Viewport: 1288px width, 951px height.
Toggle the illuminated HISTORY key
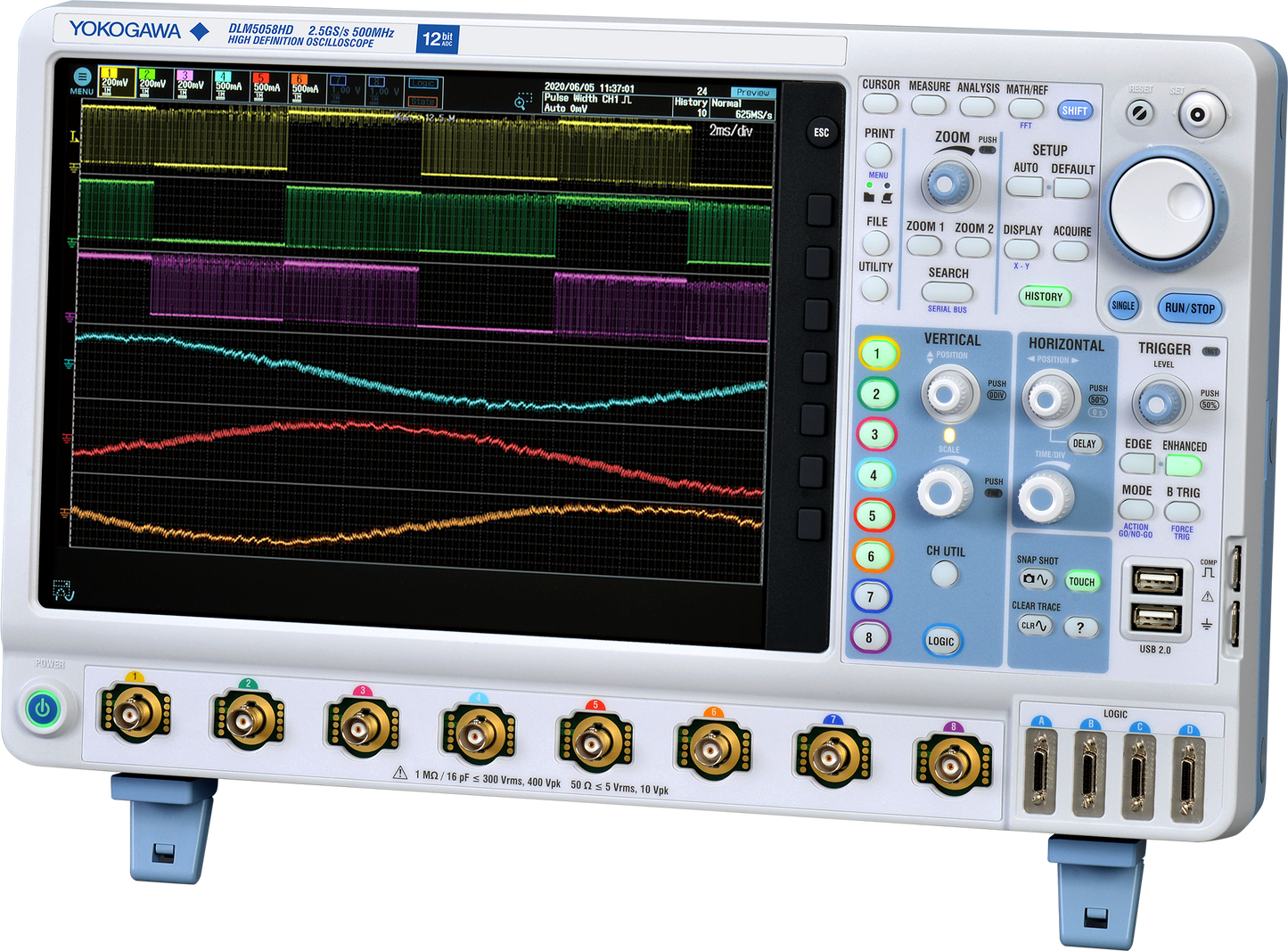click(x=1044, y=297)
